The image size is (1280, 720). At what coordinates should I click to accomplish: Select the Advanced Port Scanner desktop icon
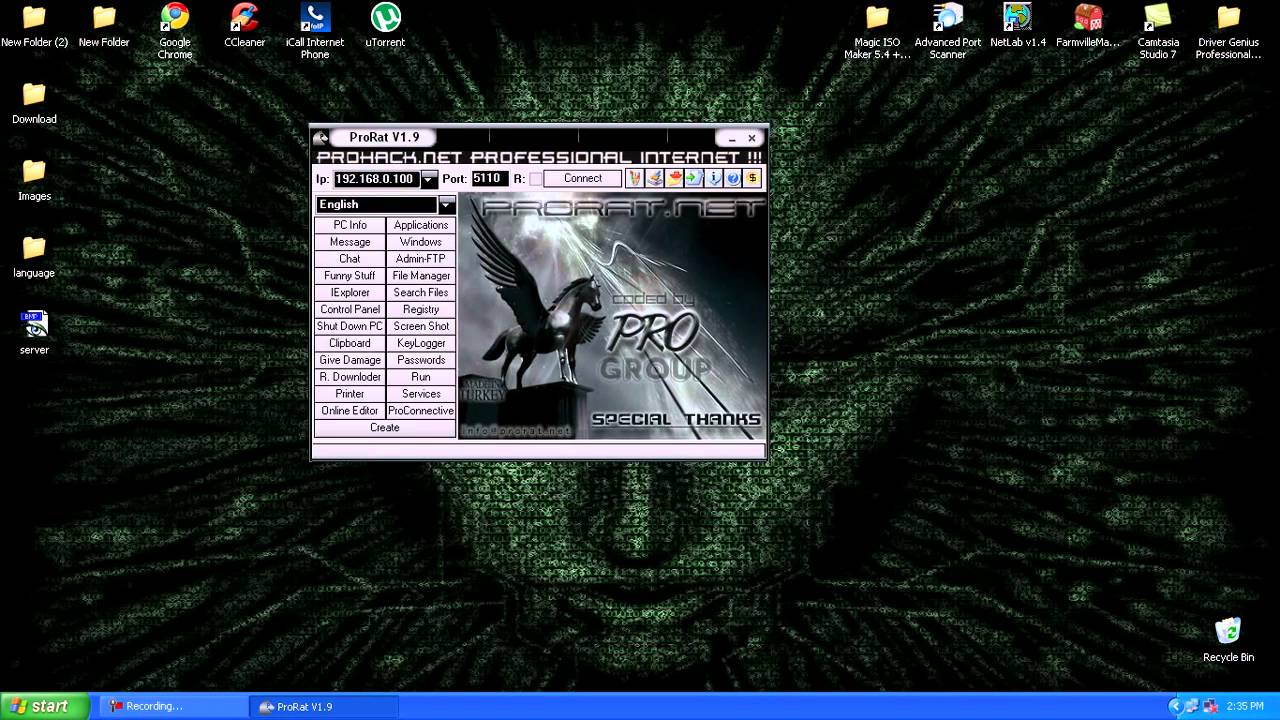tap(947, 31)
